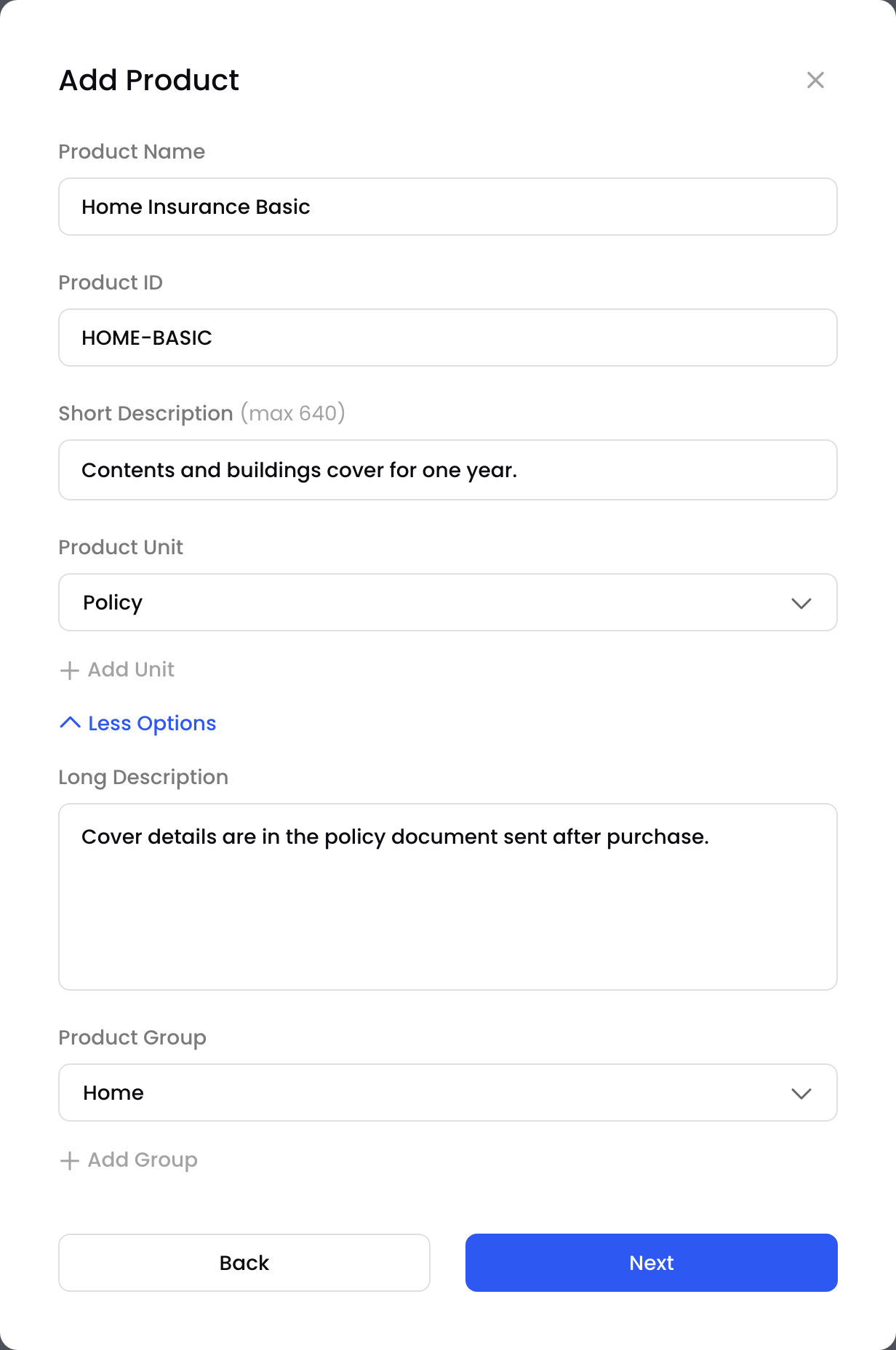
Task: Click the Product ID label
Action: click(111, 282)
